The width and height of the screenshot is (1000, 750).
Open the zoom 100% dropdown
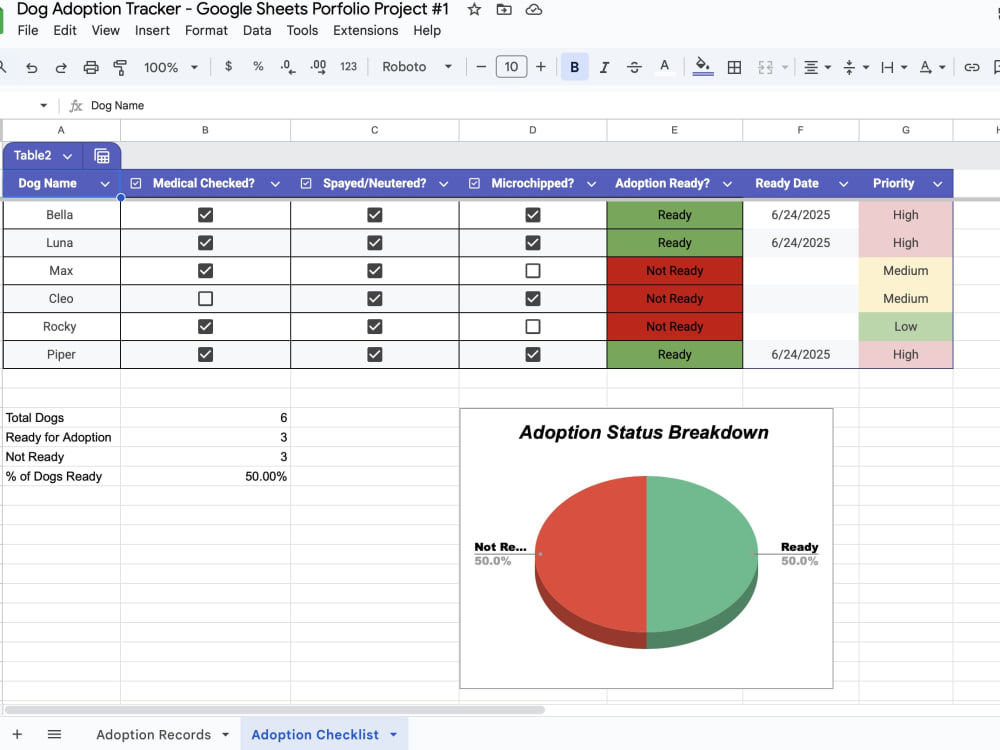pos(171,67)
